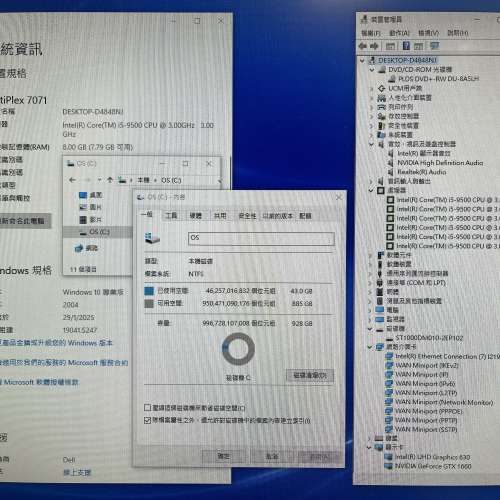Click gray free-space color swatch

pyautogui.click(x=149, y=304)
